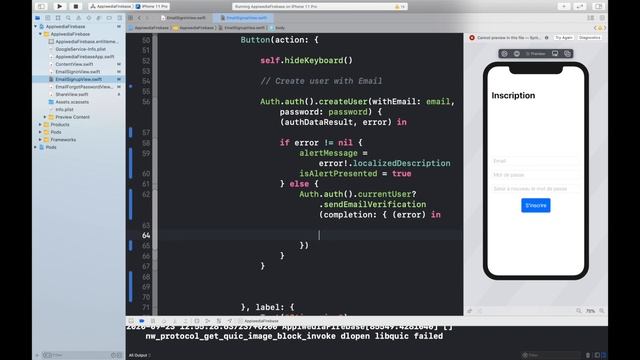Open the issue navigator warning icon
This screenshot has width=640, height=360.
[x=78, y=18]
